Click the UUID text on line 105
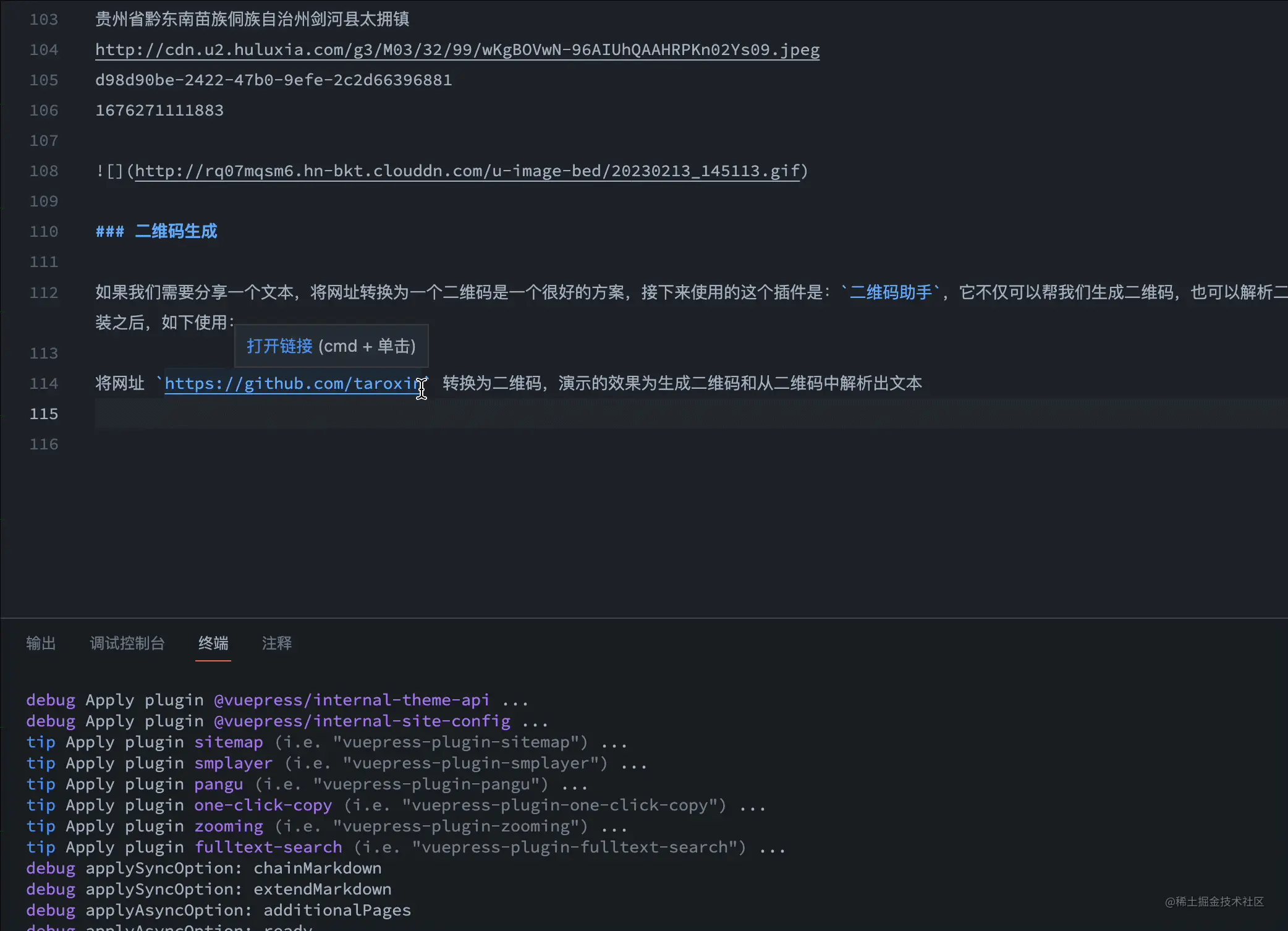Viewport: 1288px width, 931px height. [273, 80]
